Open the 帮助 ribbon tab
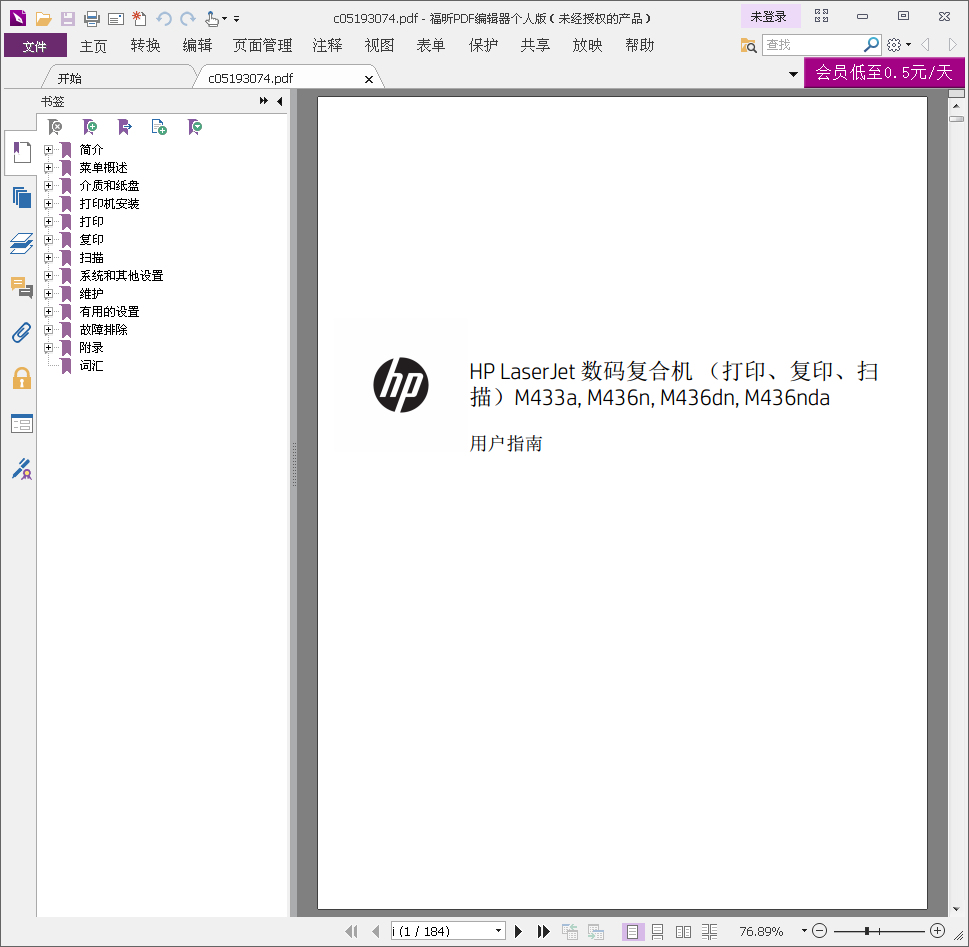Screen dimensions: 969x947 coord(640,46)
